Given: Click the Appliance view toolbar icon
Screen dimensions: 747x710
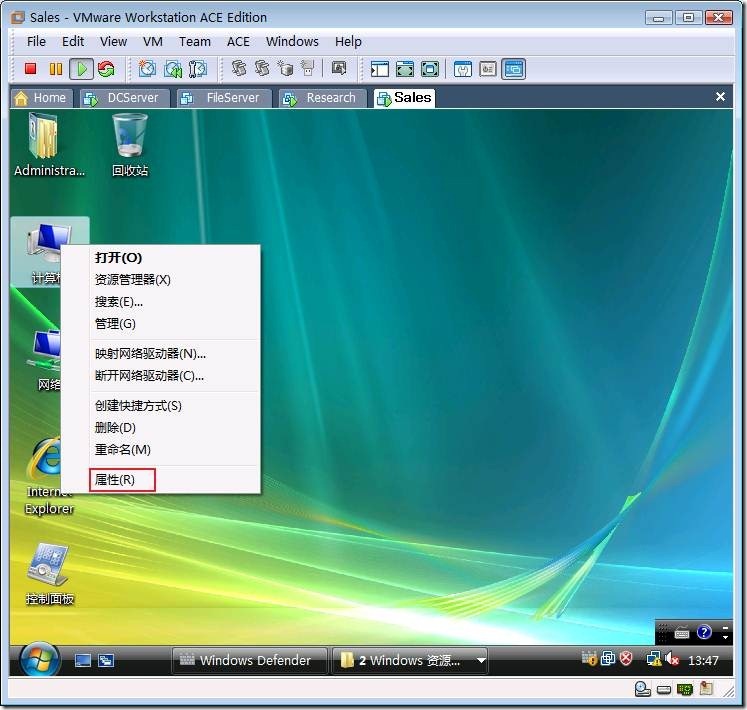Looking at the screenshot, I should [488, 69].
